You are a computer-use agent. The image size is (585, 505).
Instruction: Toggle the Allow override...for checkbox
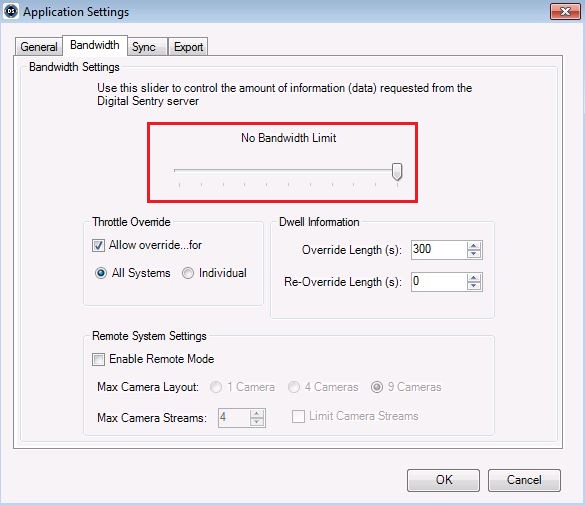(98, 245)
